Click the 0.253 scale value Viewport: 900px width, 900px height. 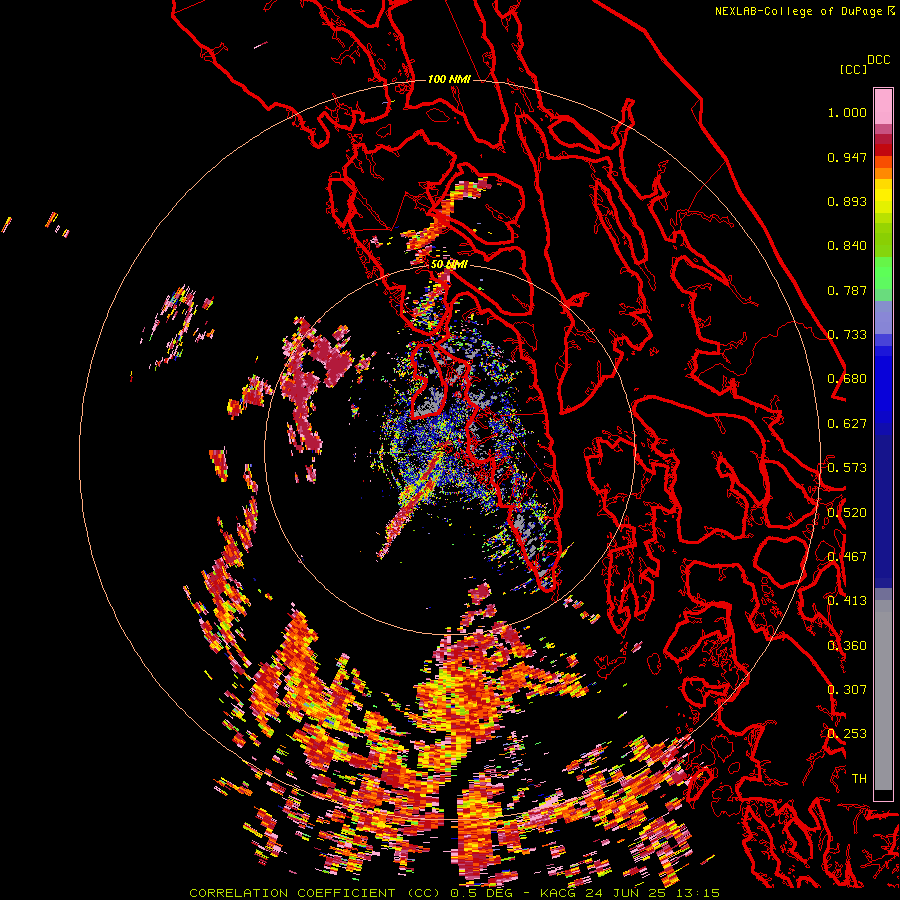pos(847,734)
